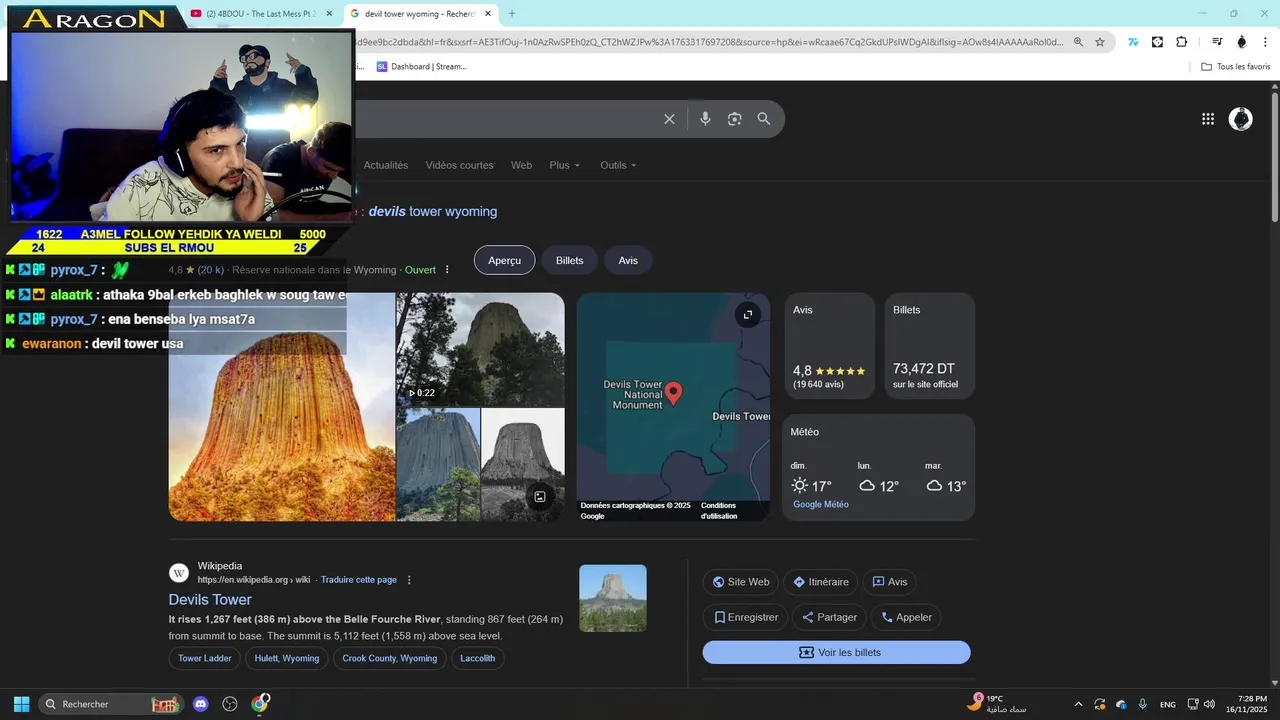Click the zoom magnifier icon in address bar
This screenshot has height=720, width=1280.
click(1078, 42)
